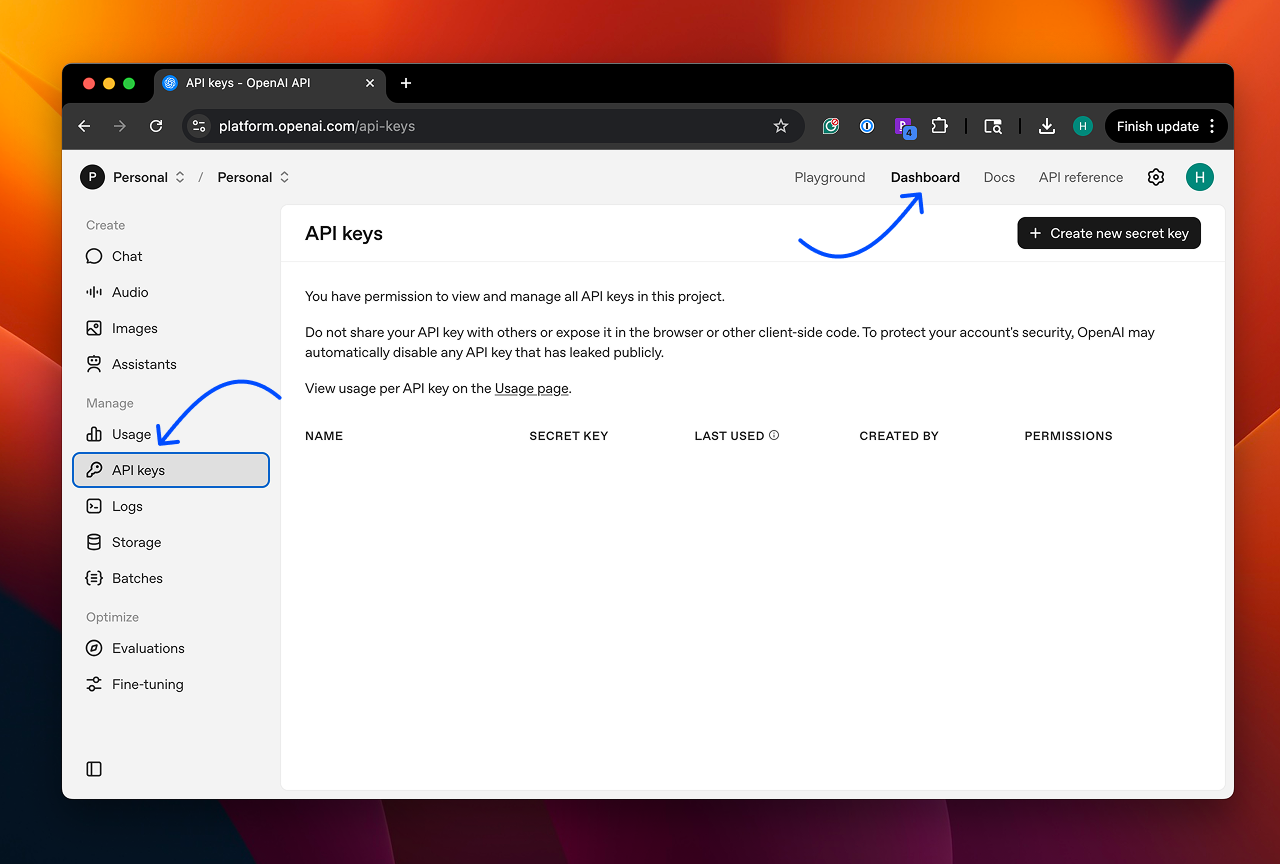Screen dimensions: 1280x864
Task: Open the settings gear icon
Action: point(1156,177)
